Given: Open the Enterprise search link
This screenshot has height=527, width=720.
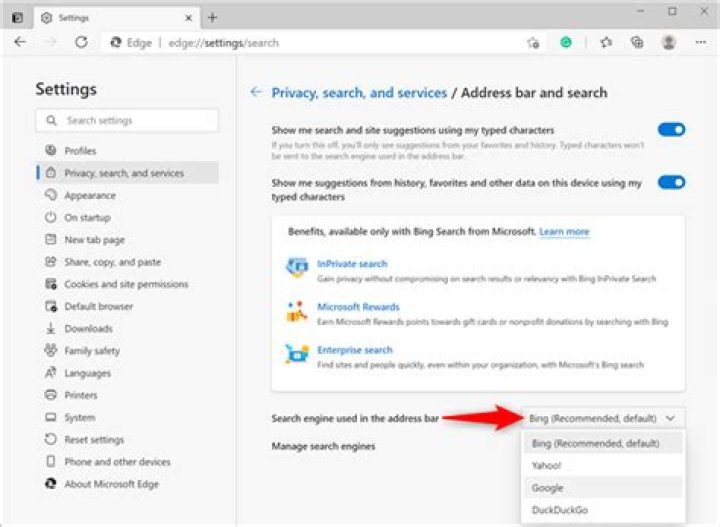Looking at the screenshot, I should click(355, 350).
